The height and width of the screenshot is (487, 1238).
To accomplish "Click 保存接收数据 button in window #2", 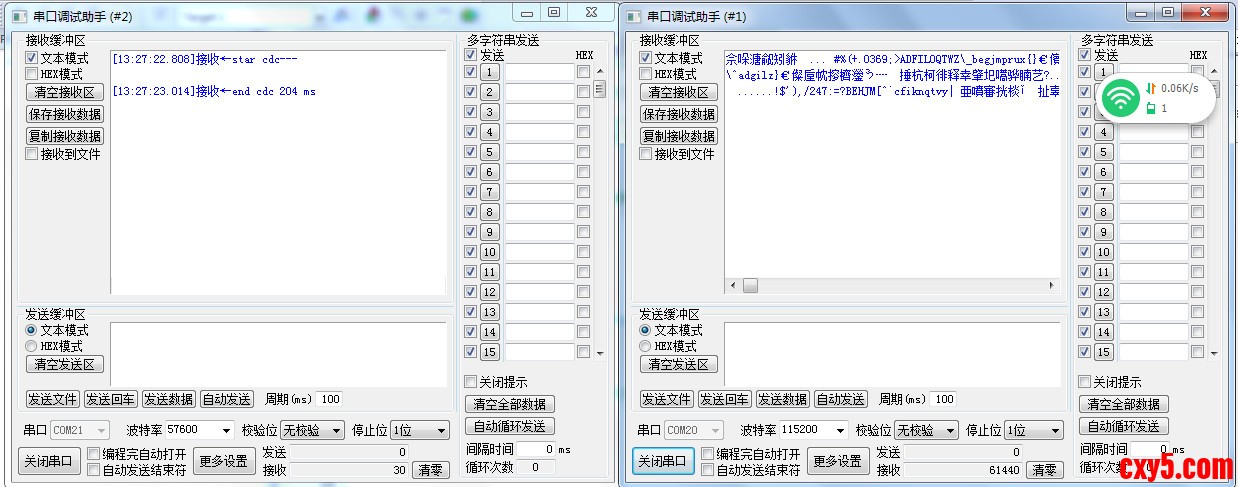I will coord(64,114).
